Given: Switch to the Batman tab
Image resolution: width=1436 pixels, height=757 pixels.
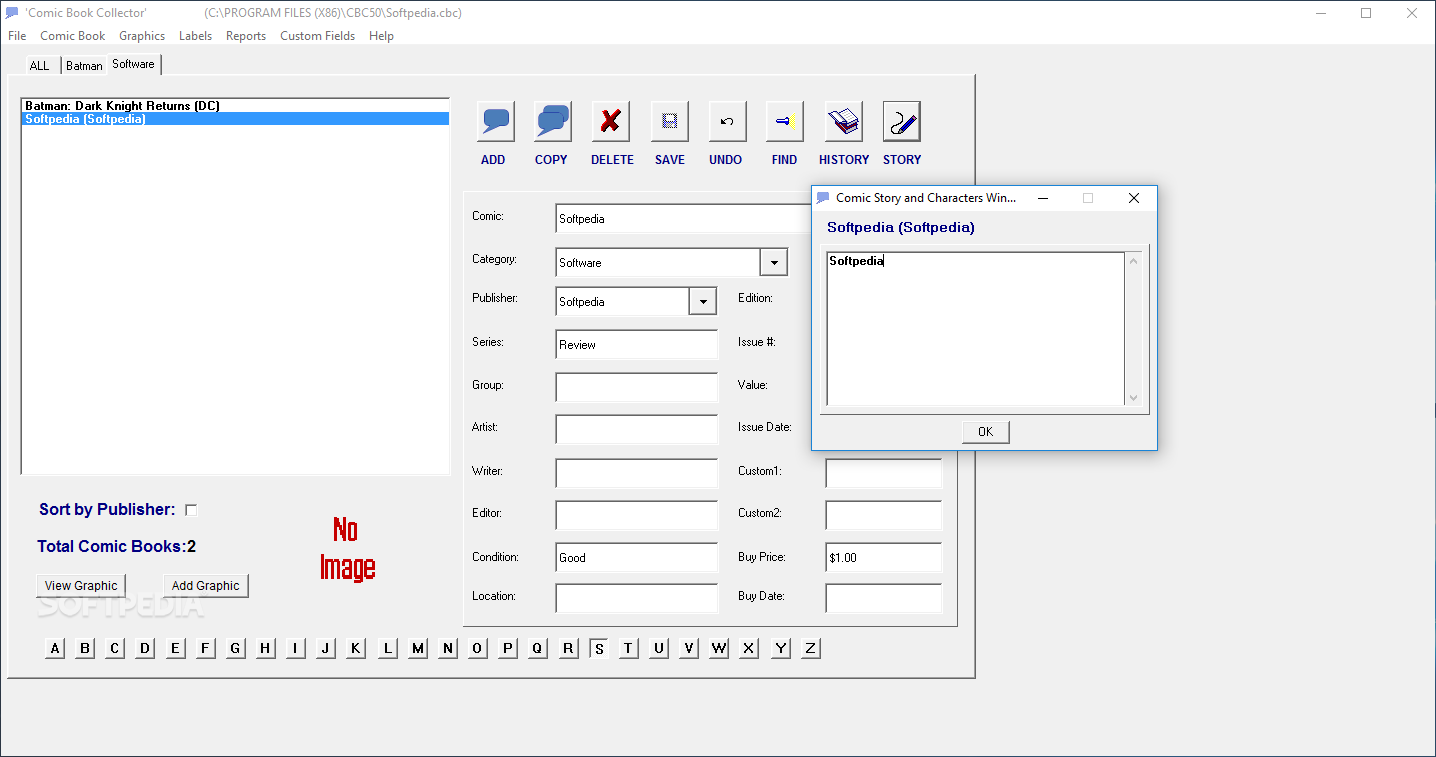Looking at the screenshot, I should pyautogui.click(x=84, y=65).
